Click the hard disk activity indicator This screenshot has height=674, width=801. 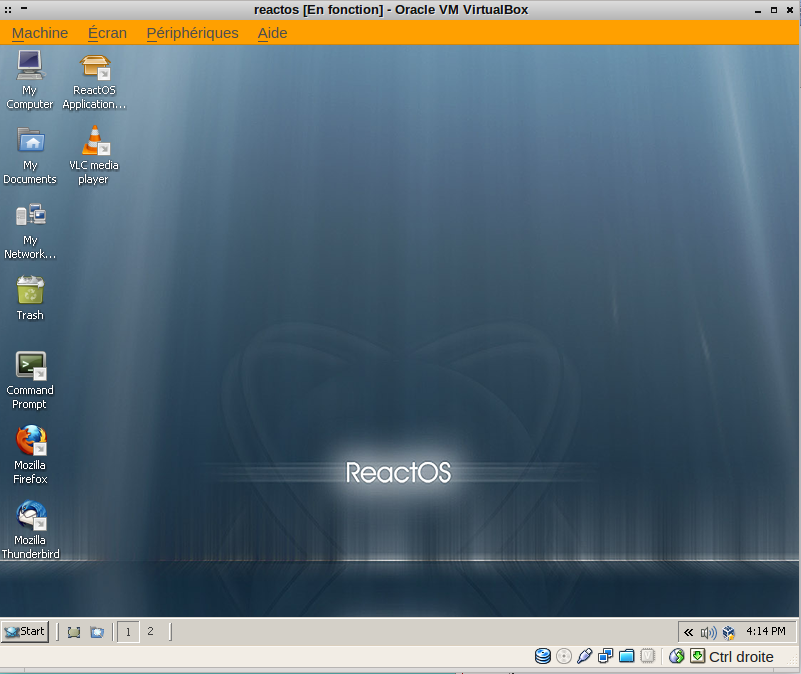(543, 656)
